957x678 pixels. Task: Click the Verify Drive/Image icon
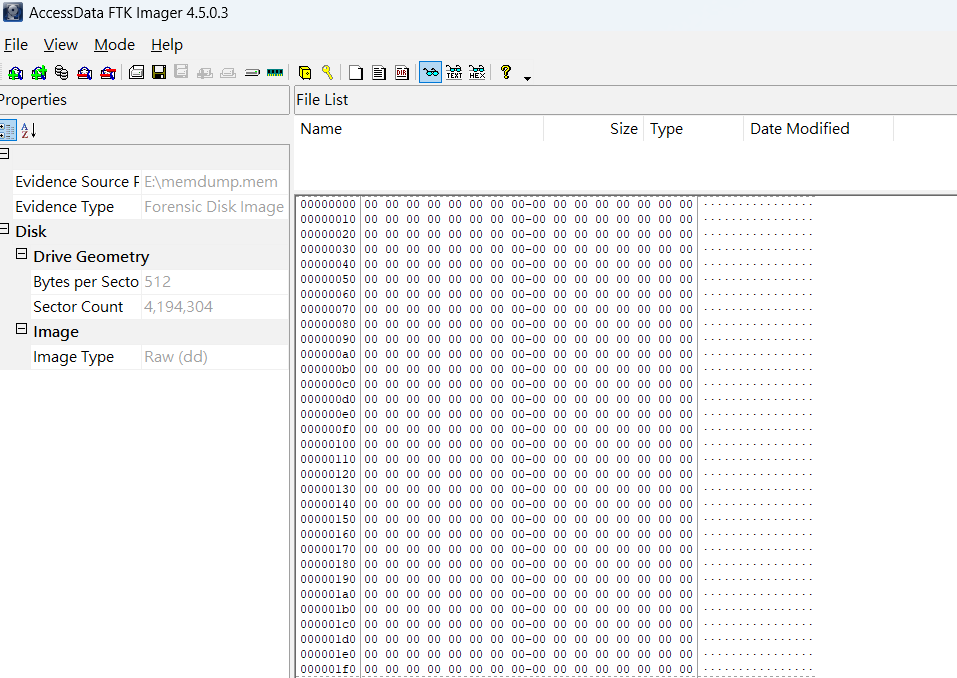pyautogui.click(x=252, y=73)
